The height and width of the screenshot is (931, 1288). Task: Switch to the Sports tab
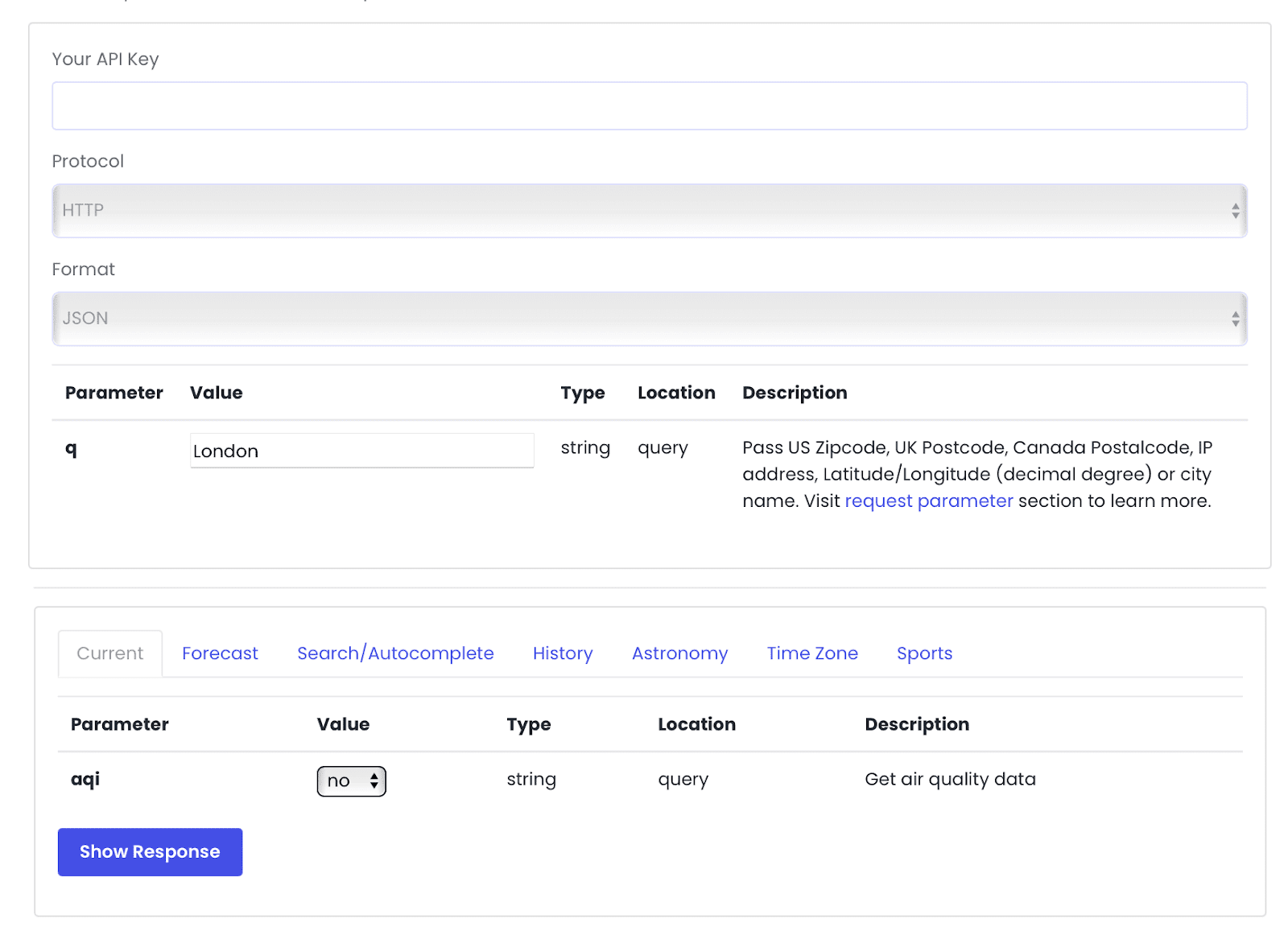(924, 653)
